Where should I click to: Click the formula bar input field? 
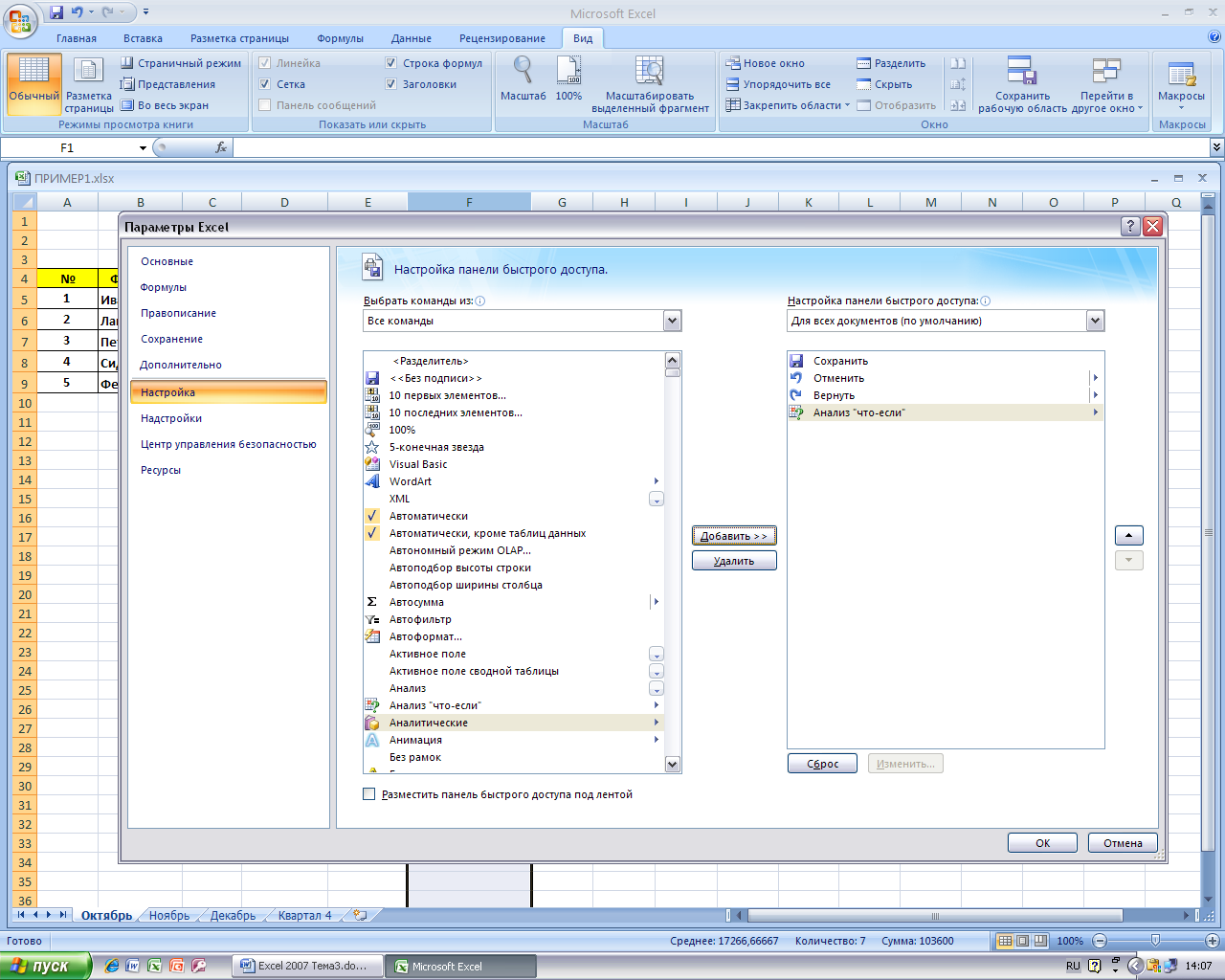pyautogui.click(x=721, y=147)
